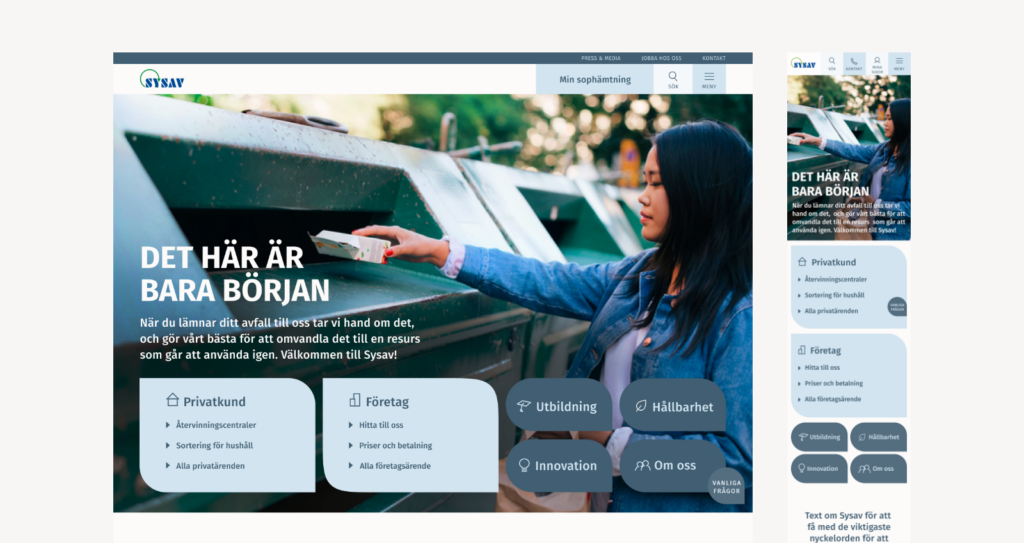Click building icon beside Företag in mobile preview

pyautogui.click(x=801, y=350)
